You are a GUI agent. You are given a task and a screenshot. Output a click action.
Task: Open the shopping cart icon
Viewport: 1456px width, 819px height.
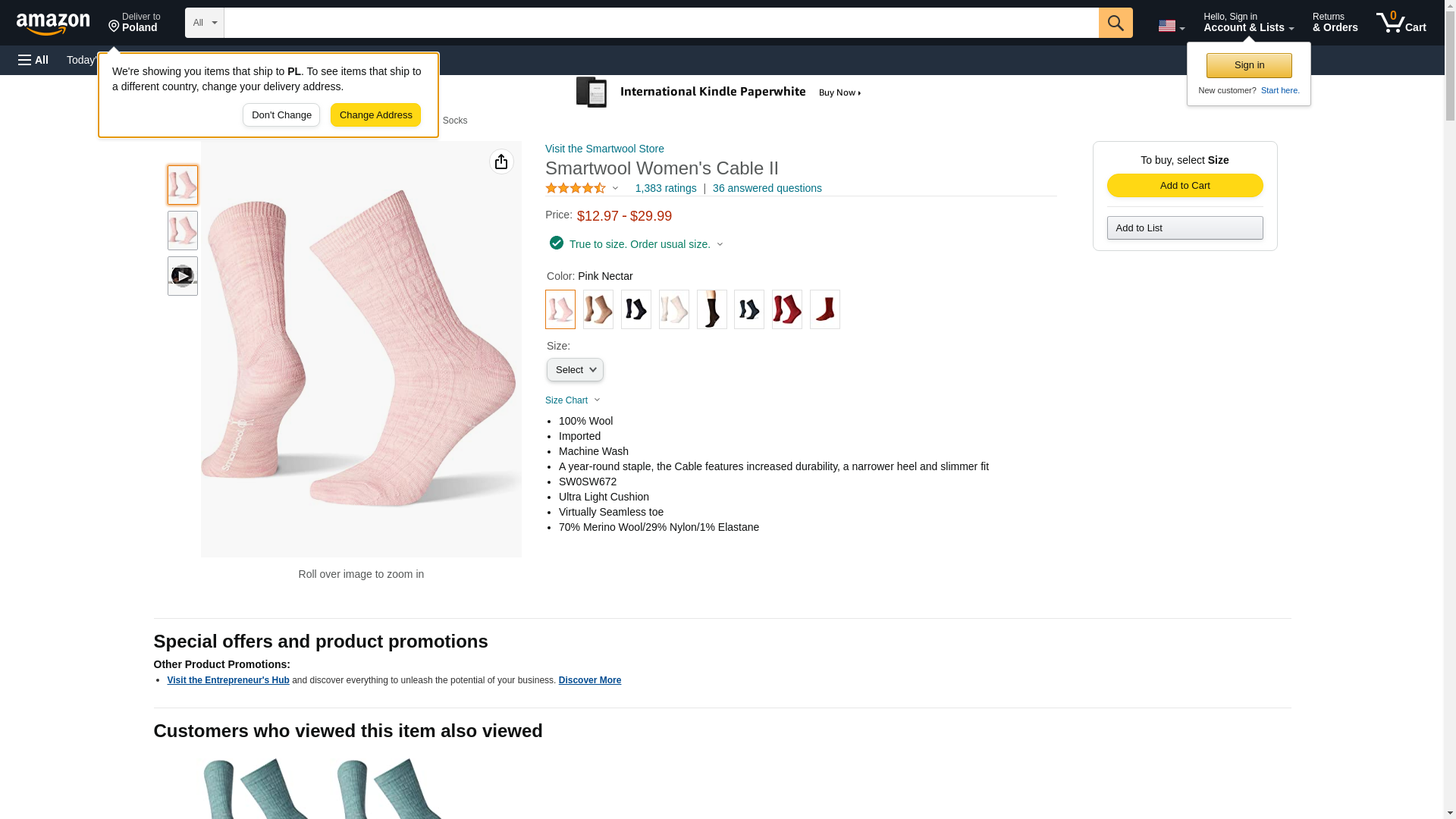[x=1401, y=23]
